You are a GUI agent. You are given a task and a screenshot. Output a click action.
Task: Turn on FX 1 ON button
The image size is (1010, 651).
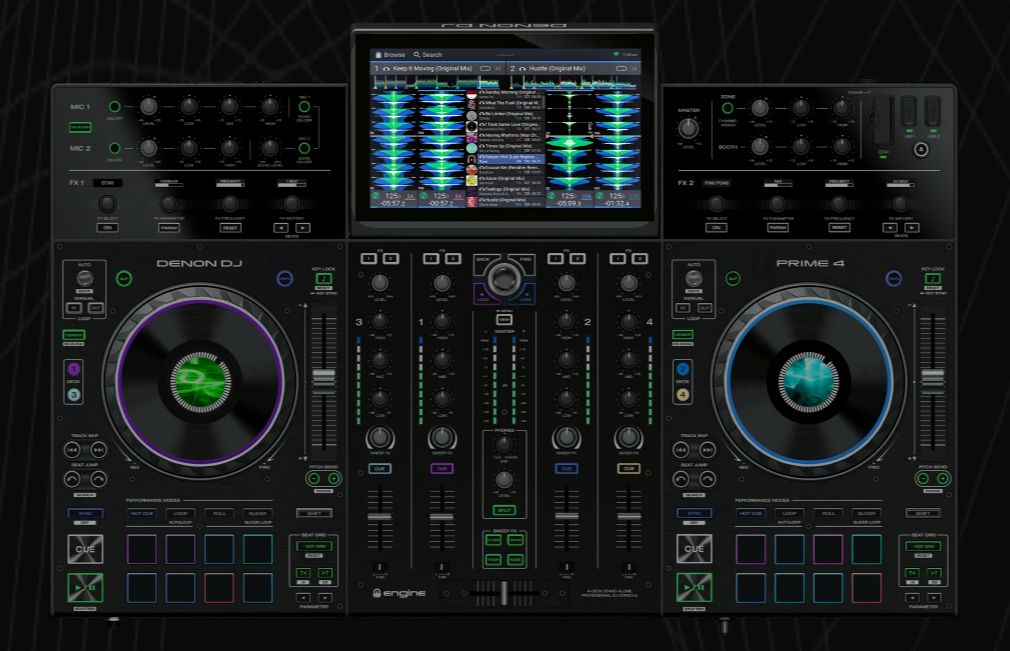[107, 227]
